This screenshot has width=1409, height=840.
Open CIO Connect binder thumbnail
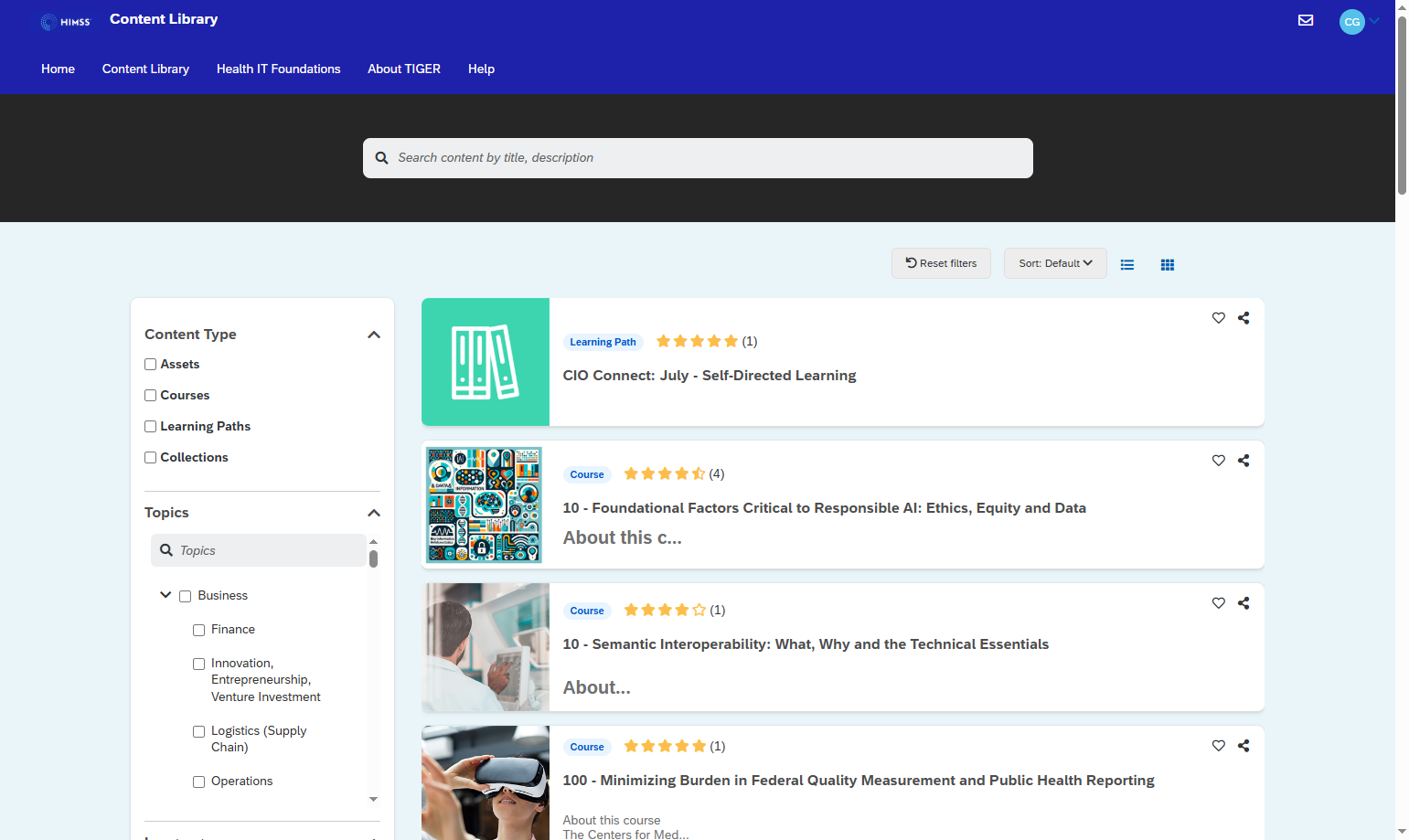486,362
